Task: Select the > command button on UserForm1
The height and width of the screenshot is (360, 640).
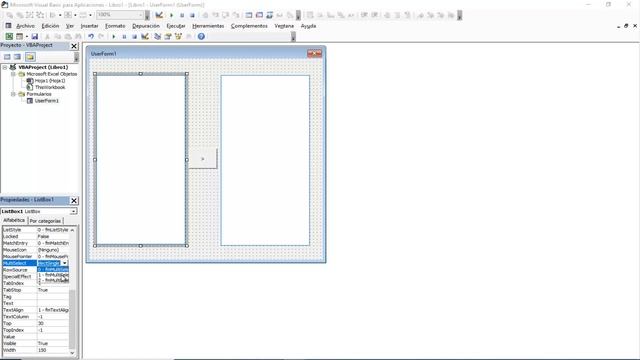Action: click(203, 159)
